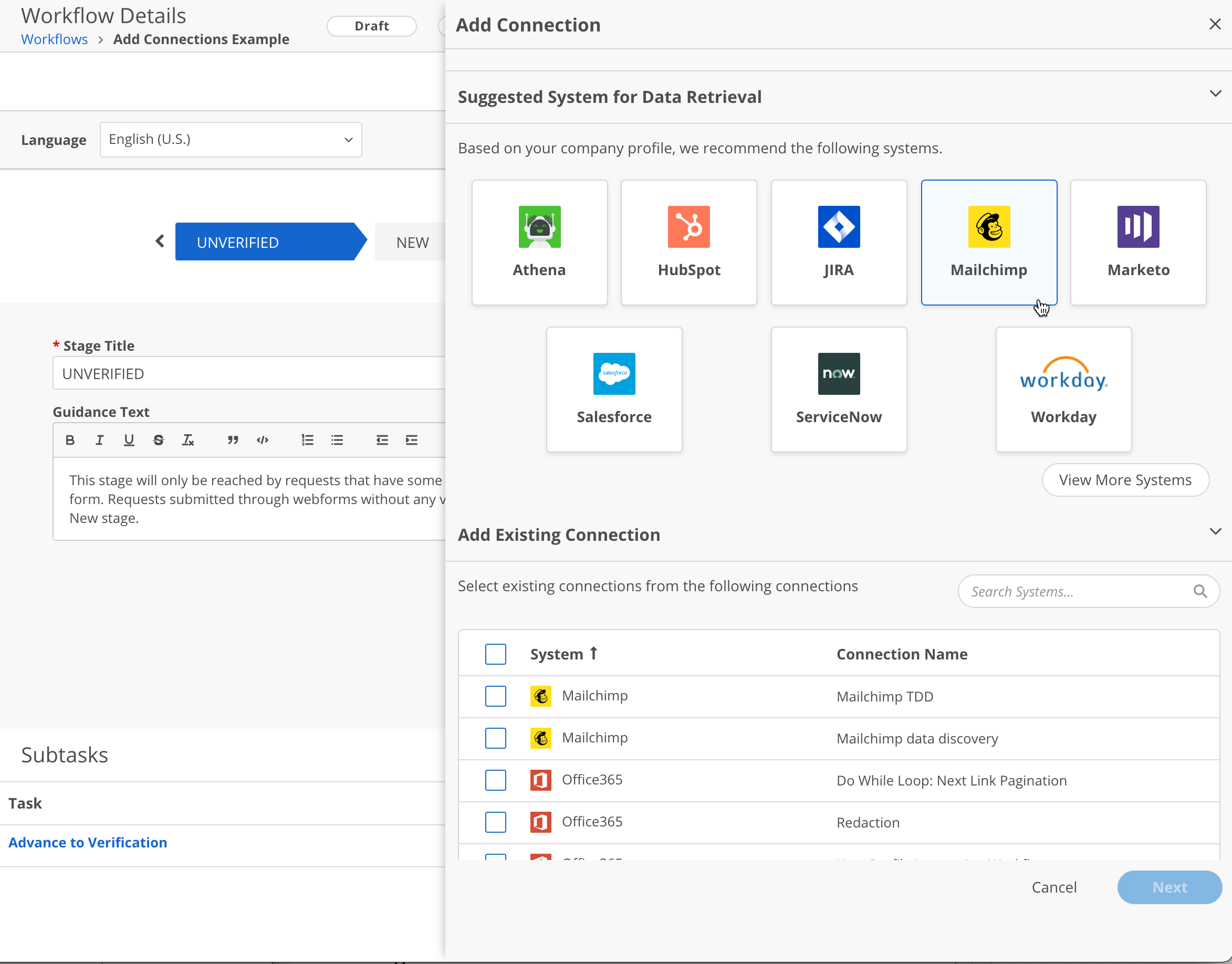Sort by System column arrow
Screen dimensions: 1232x964
click(594, 654)
